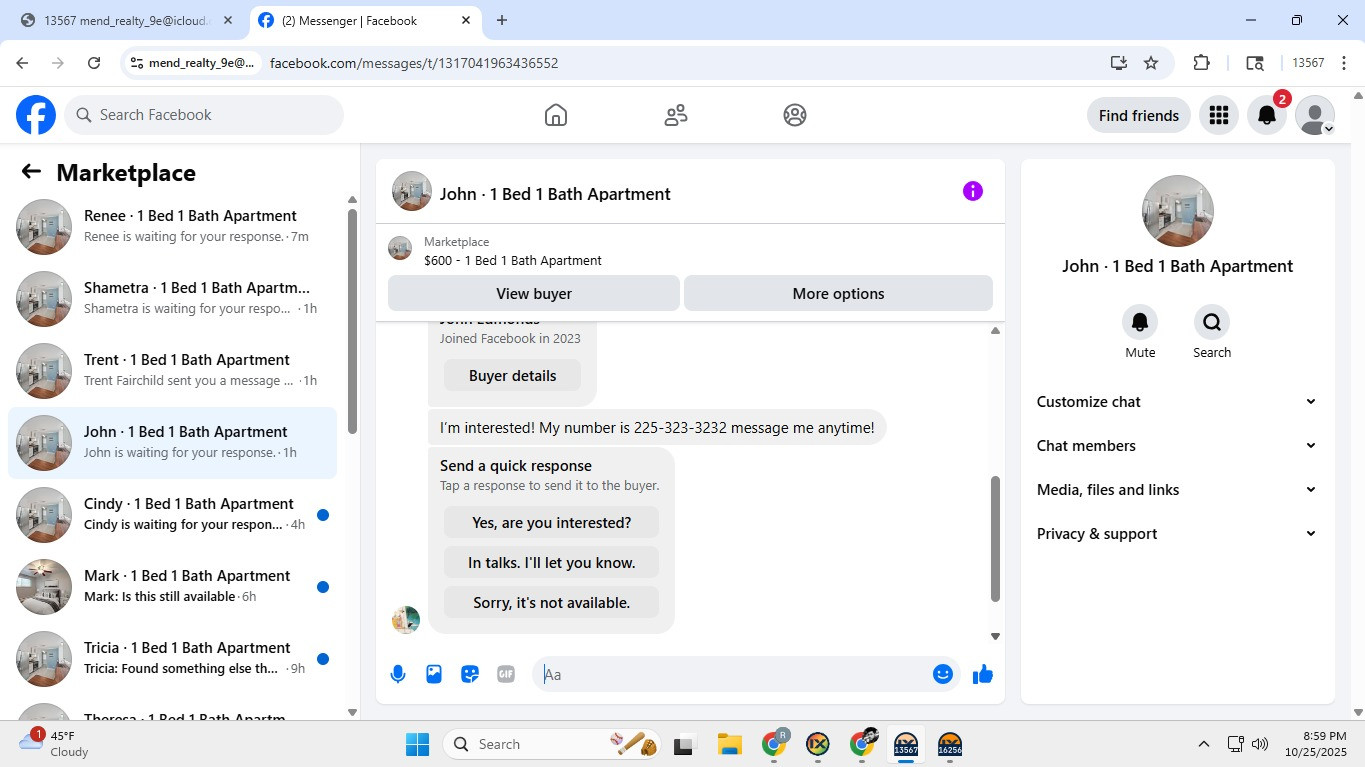Open the account profile avatar menu
Image resolution: width=1365 pixels, height=767 pixels.
click(x=1315, y=115)
